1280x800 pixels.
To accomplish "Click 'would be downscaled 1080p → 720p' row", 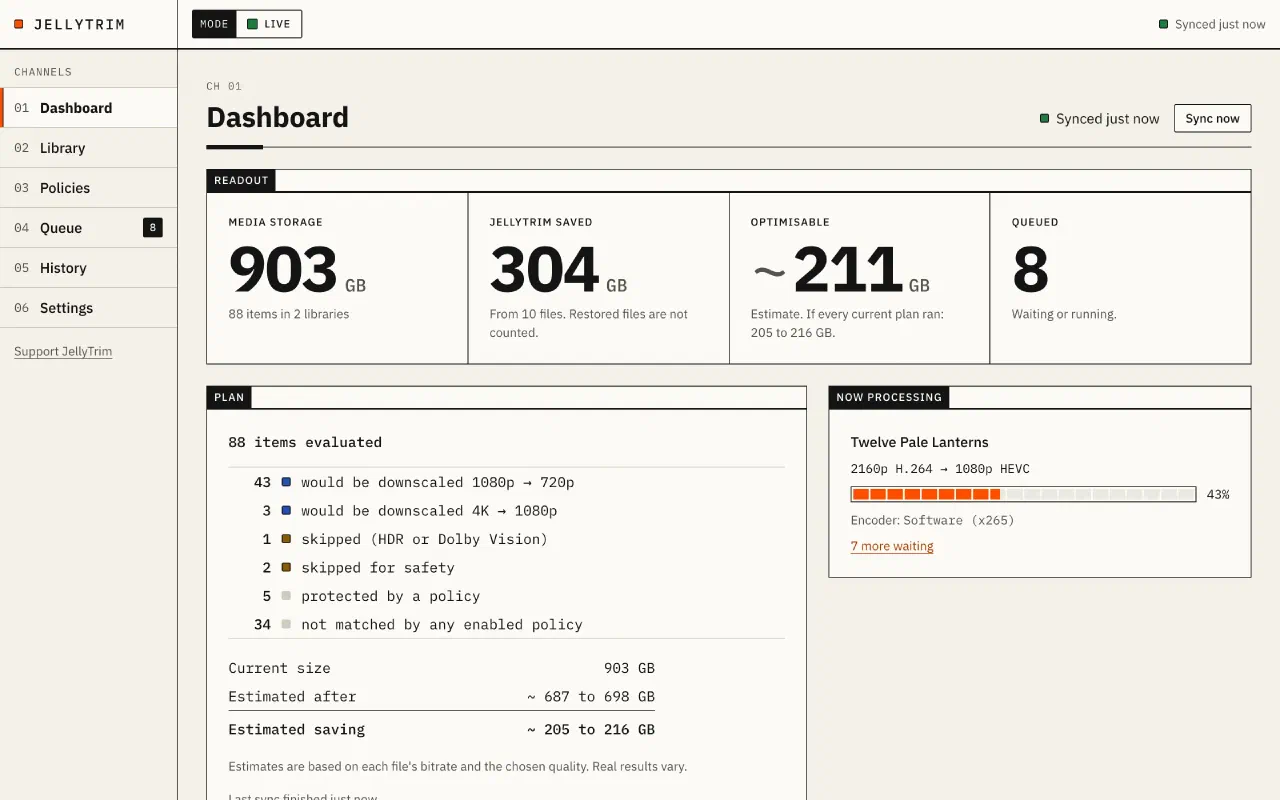I will pyautogui.click(x=506, y=482).
